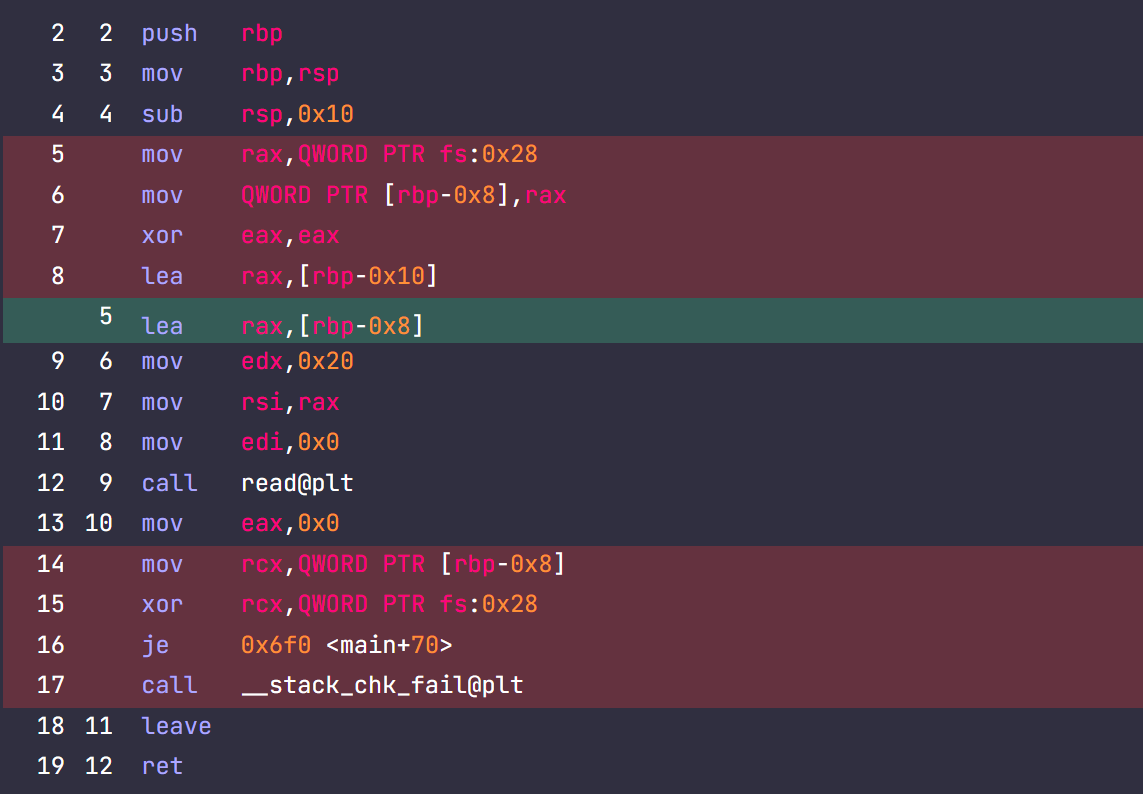Click the ret instruction at the bottom
Image resolution: width=1143 pixels, height=794 pixels.
162,766
